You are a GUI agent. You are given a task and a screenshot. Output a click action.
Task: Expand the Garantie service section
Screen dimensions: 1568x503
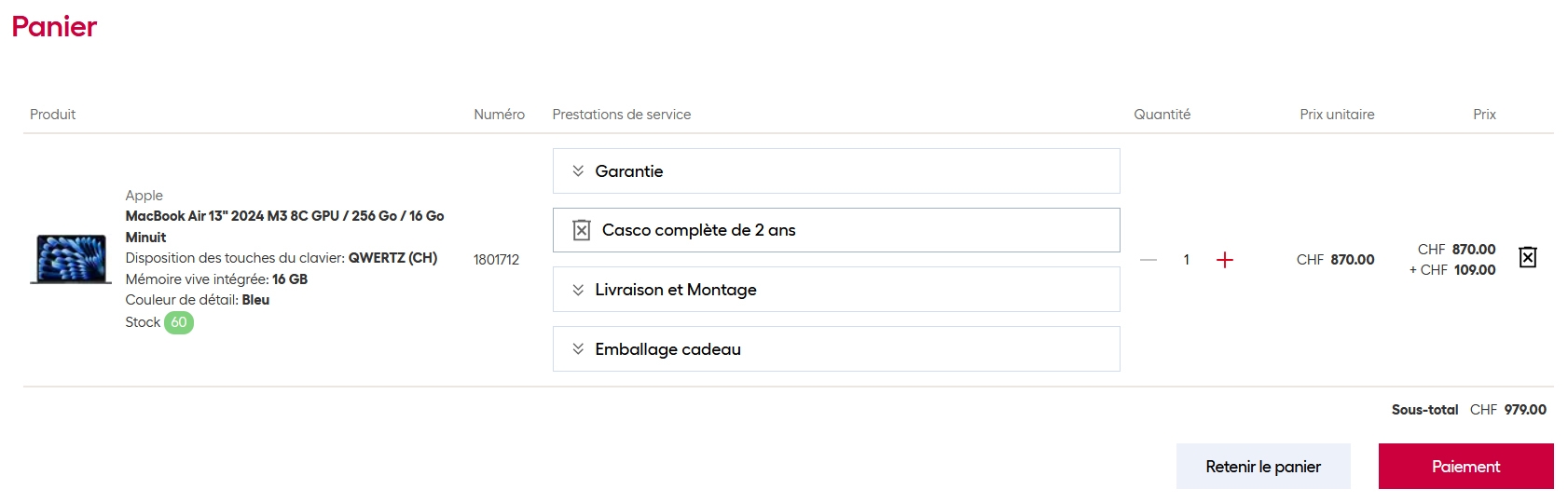[836, 171]
